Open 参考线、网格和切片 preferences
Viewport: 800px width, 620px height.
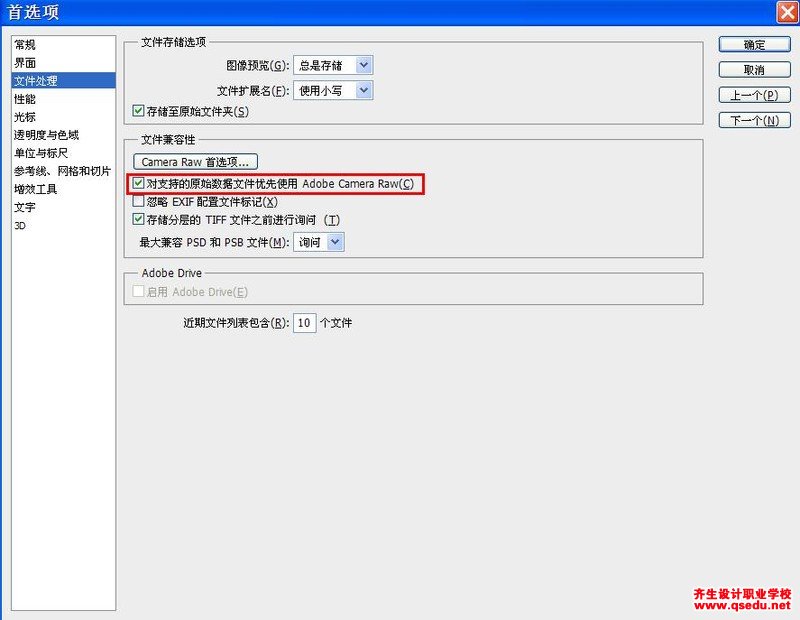(x=62, y=171)
